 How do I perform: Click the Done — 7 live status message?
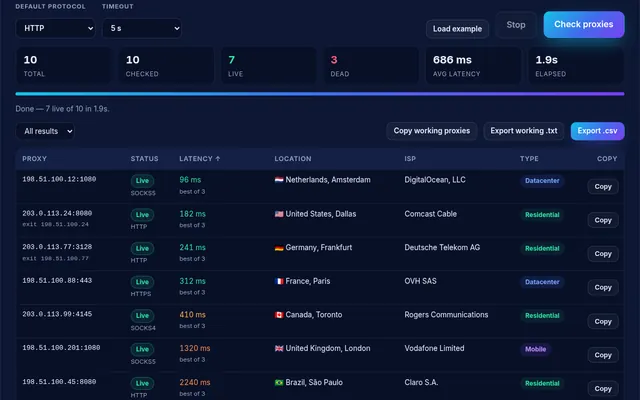[62, 109]
